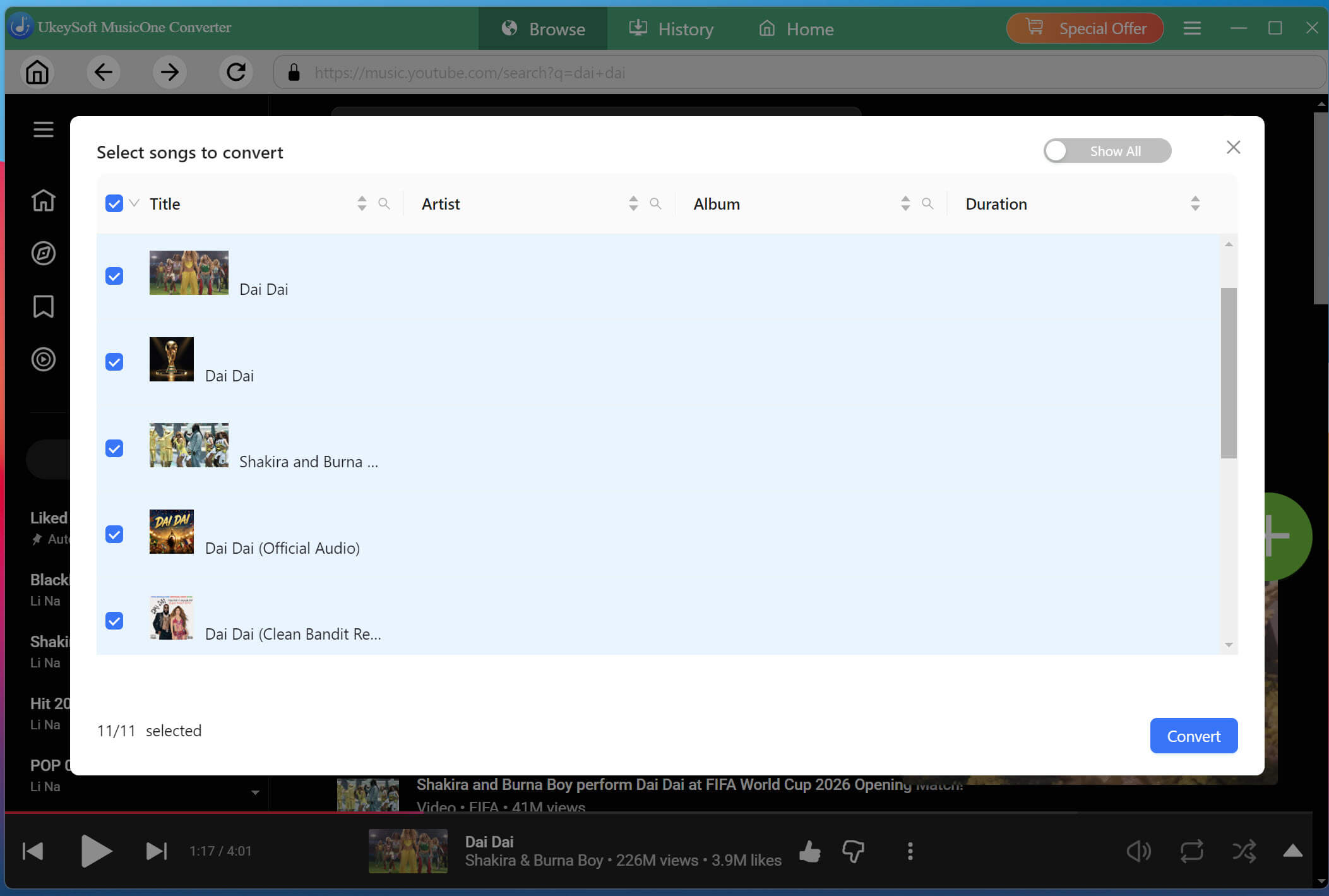Image resolution: width=1329 pixels, height=896 pixels.
Task: Open the Library bookmark sidebar icon
Action: [43, 306]
